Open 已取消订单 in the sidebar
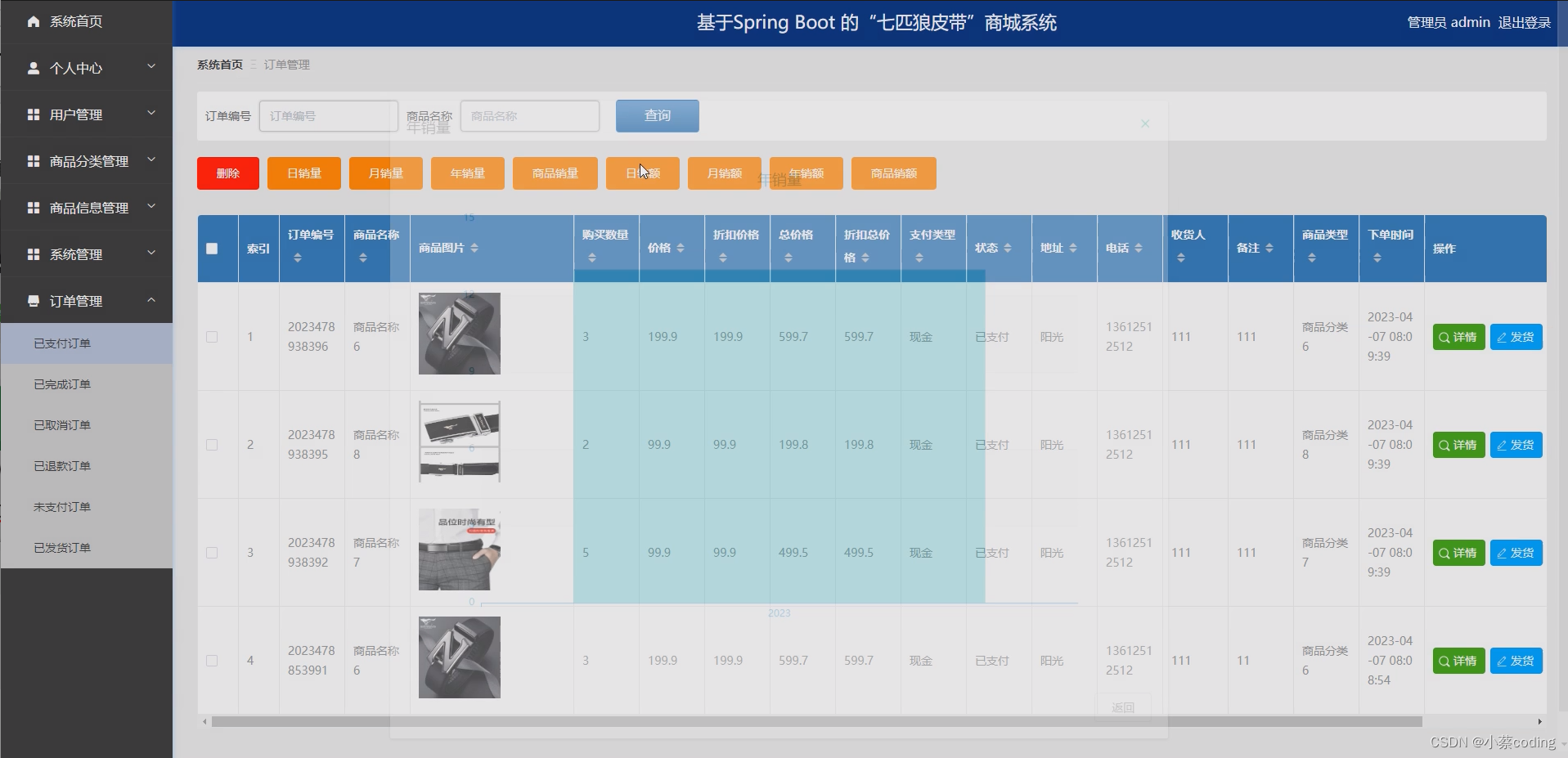 tap(87, 425)
